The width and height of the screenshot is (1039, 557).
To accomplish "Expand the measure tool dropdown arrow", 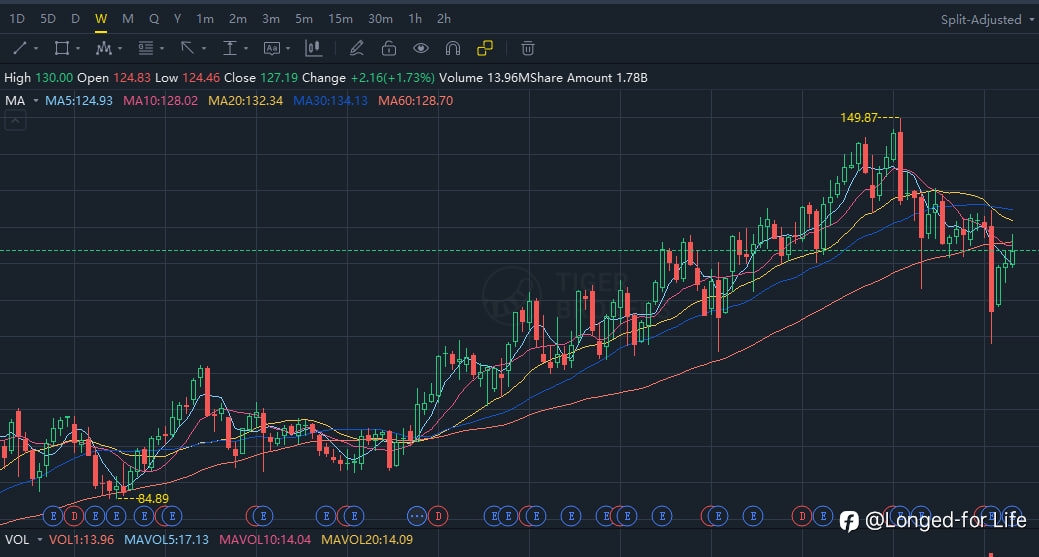I will [246, 49].
